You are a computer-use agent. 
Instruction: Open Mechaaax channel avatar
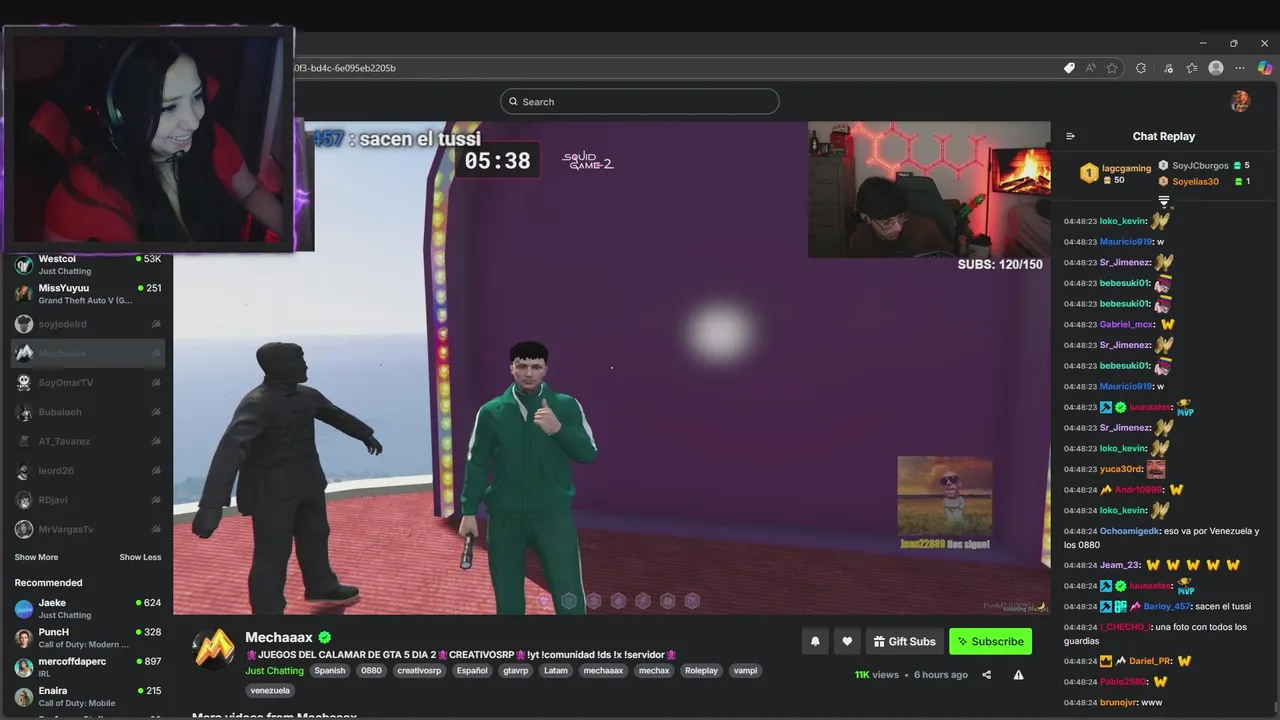[x=213, y=650]
